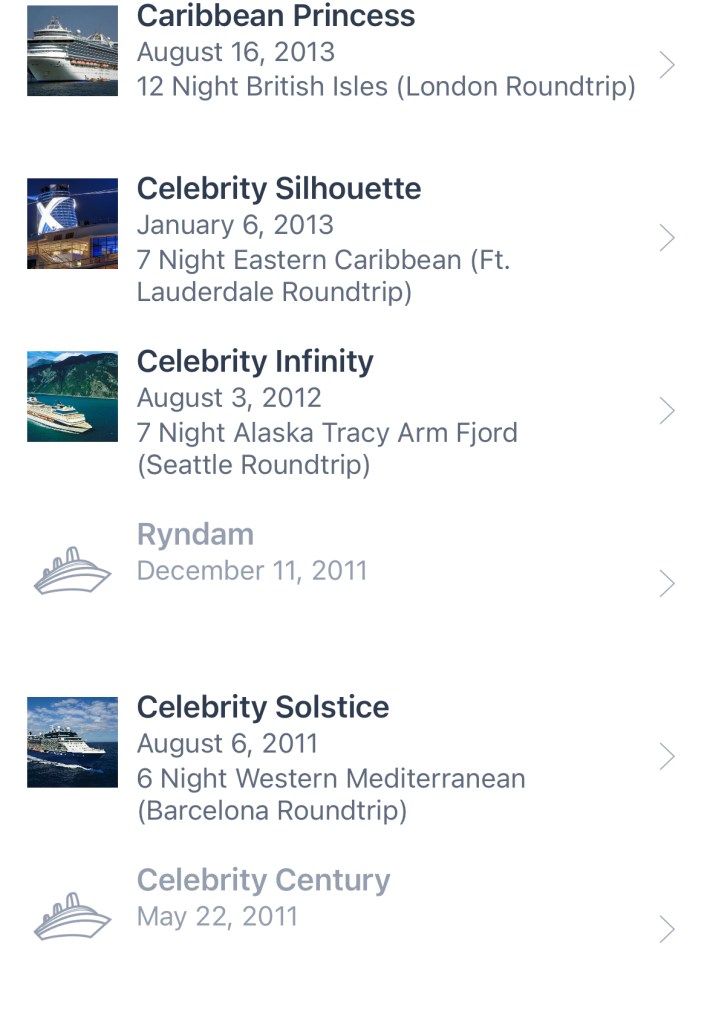Tap the 12 Night British Isles itinerary
The height and width of the screenshot is (1024, 713).
[x=386, y=87]
